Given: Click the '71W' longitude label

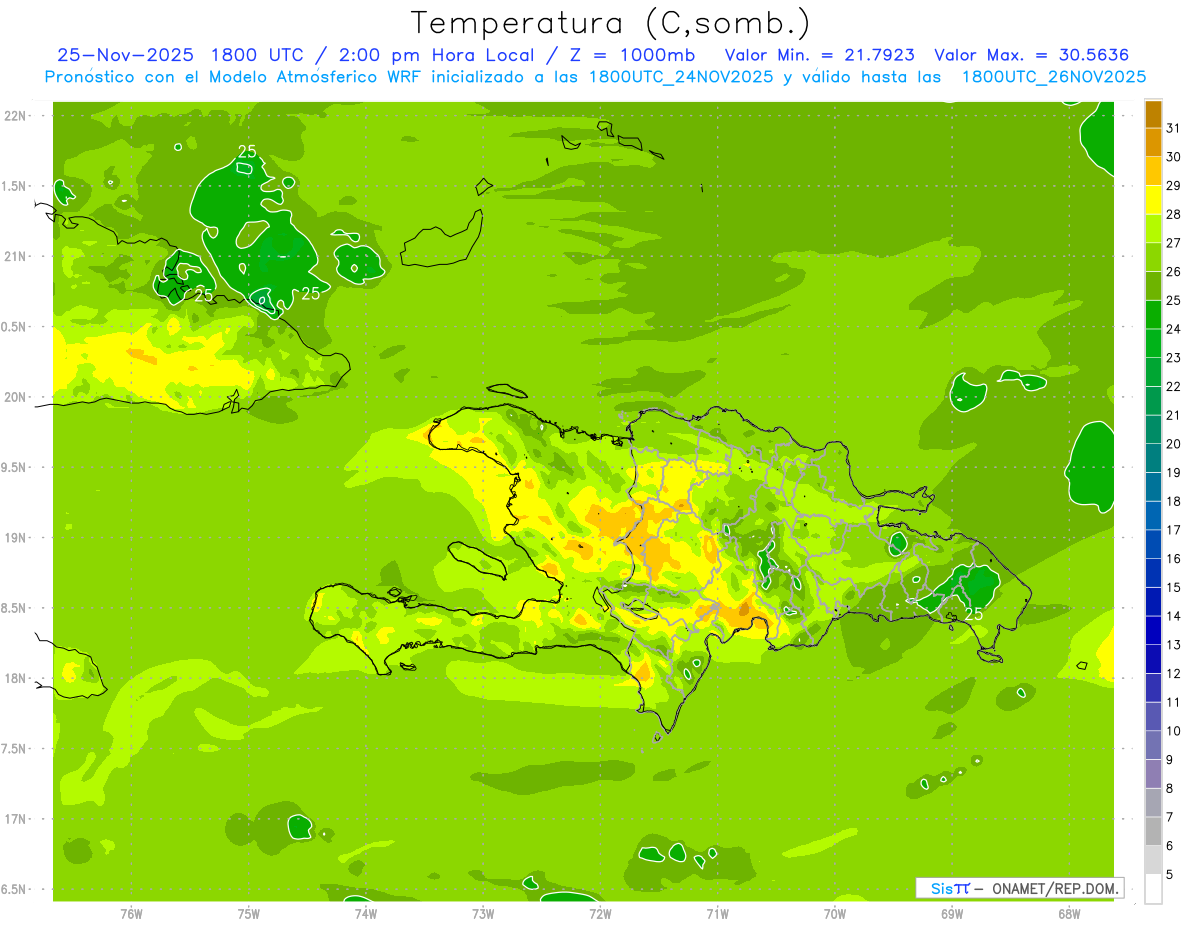Looking at the screenshot, I should (x=717, y=913).
